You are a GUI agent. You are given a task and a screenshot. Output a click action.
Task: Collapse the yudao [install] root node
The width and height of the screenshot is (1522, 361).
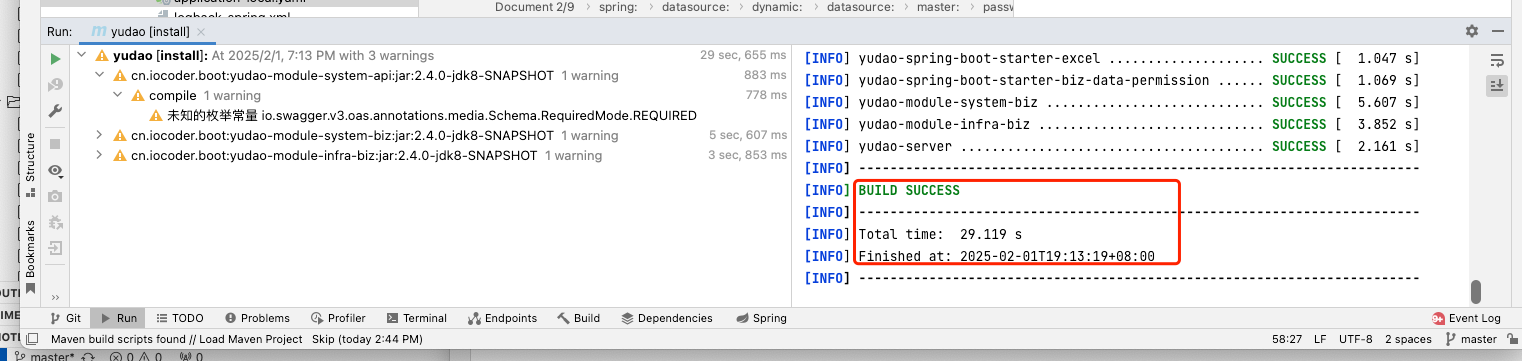click(82, 56)
